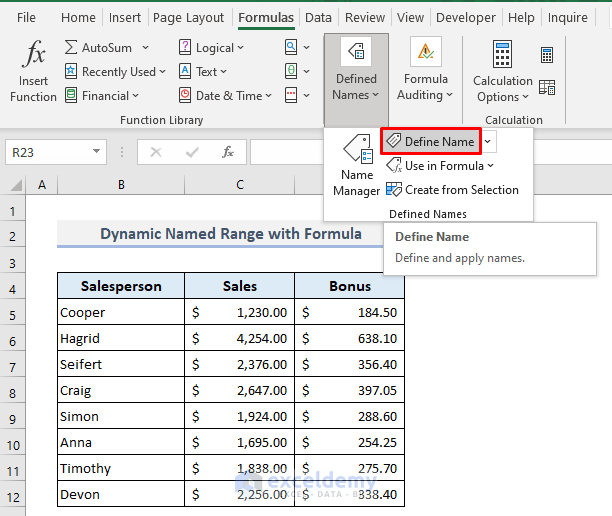Open the File tab

[26, 18]
